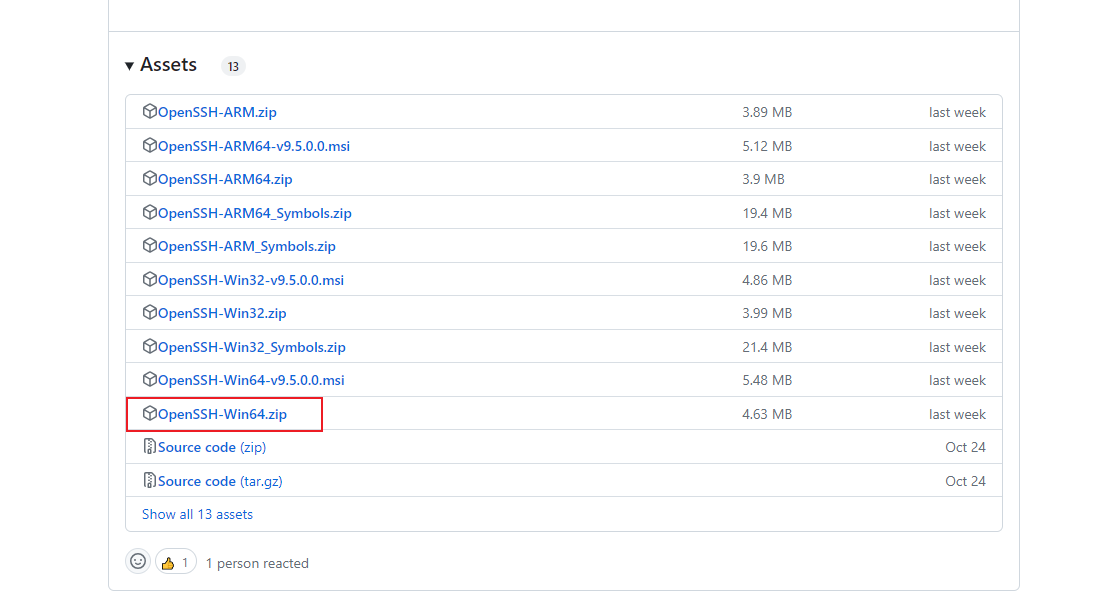This screenshot has height=610, width=1115.
Task: Click the package icon beside OpenSSH-Win64-v9.5.0.0.msi
Action: (149, 379)
